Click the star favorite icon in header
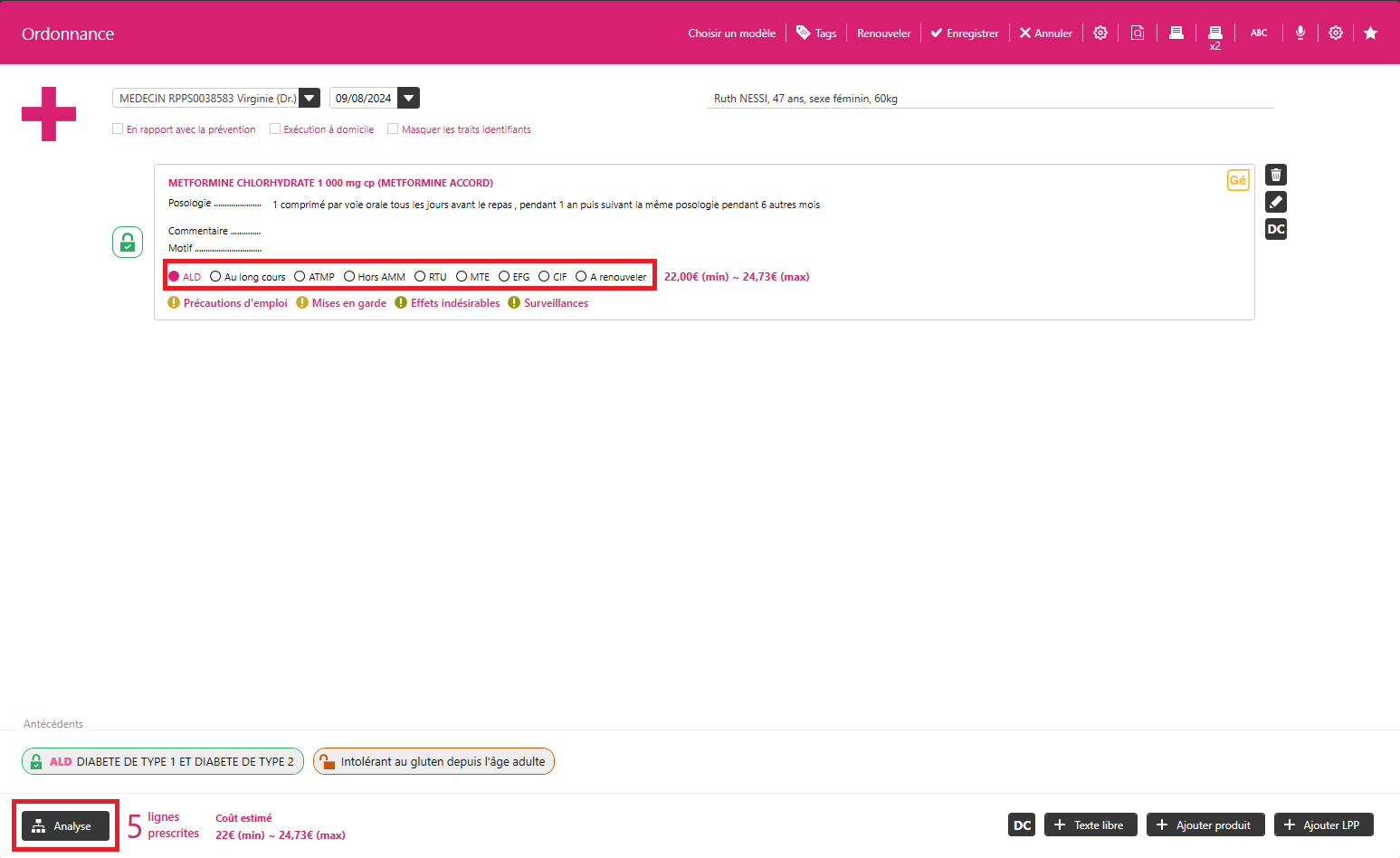The width and height of the screenshot is (1400, 858). (x=1370, y=33)
